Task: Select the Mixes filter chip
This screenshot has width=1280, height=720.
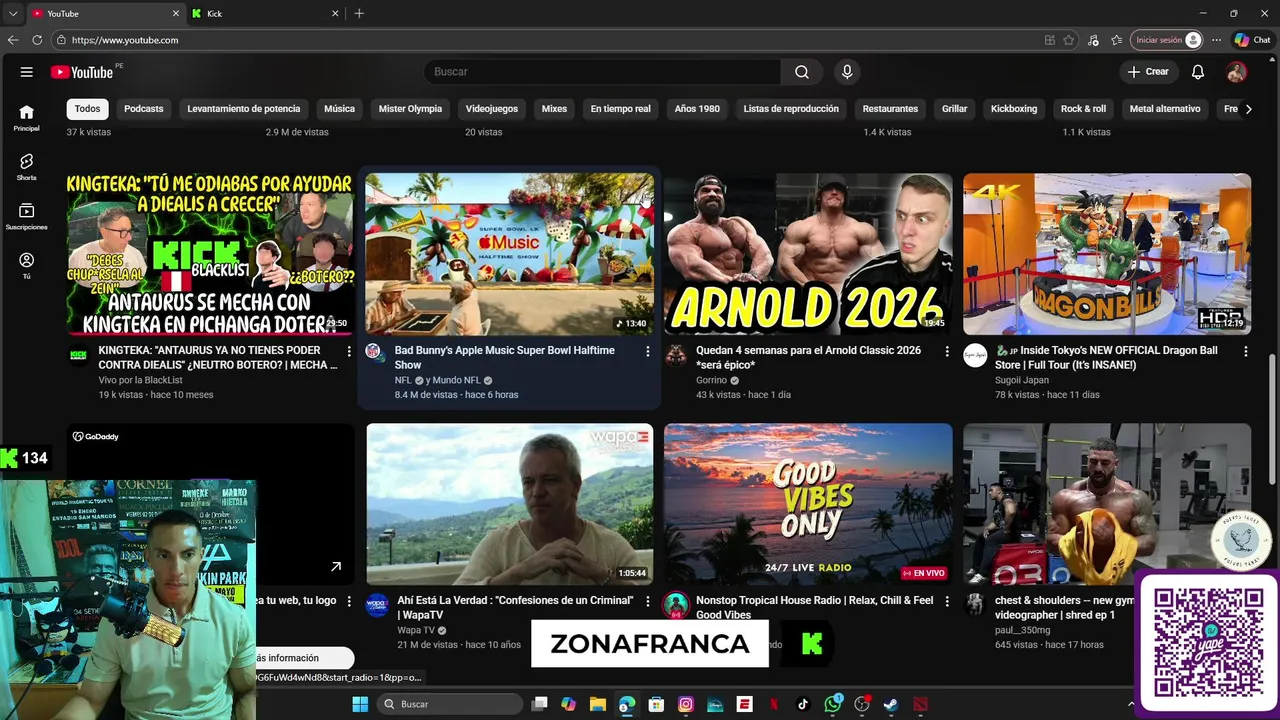Action: pos(554,109)
